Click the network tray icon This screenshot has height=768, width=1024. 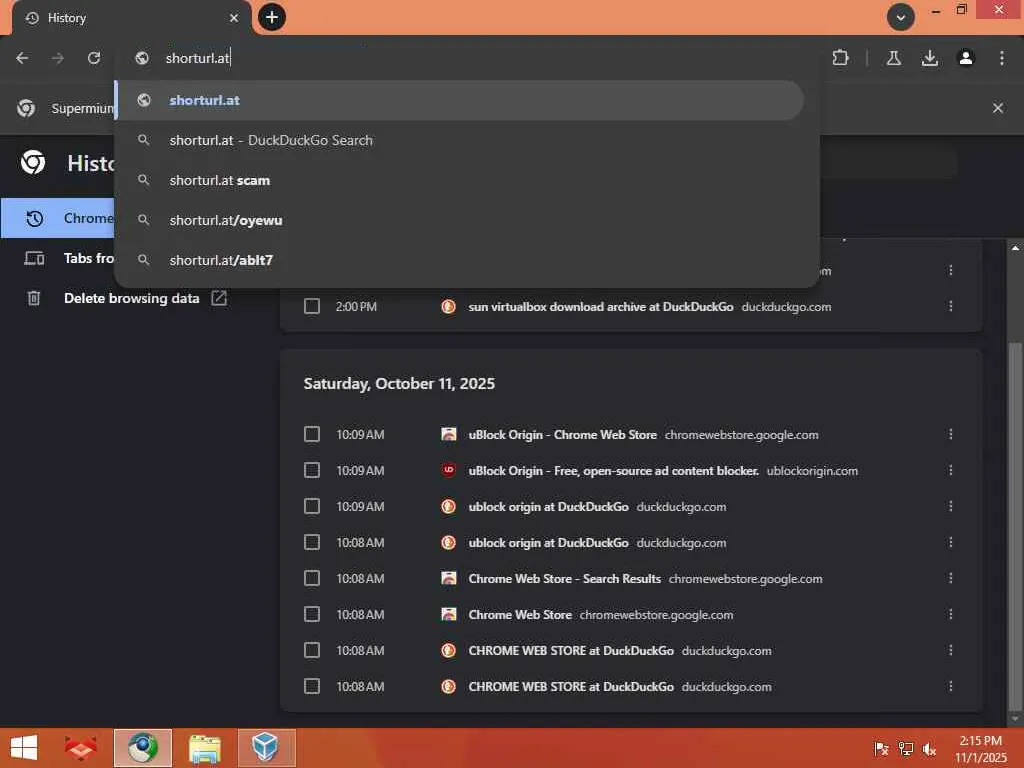pyautogui.click(x=906, y=748)
